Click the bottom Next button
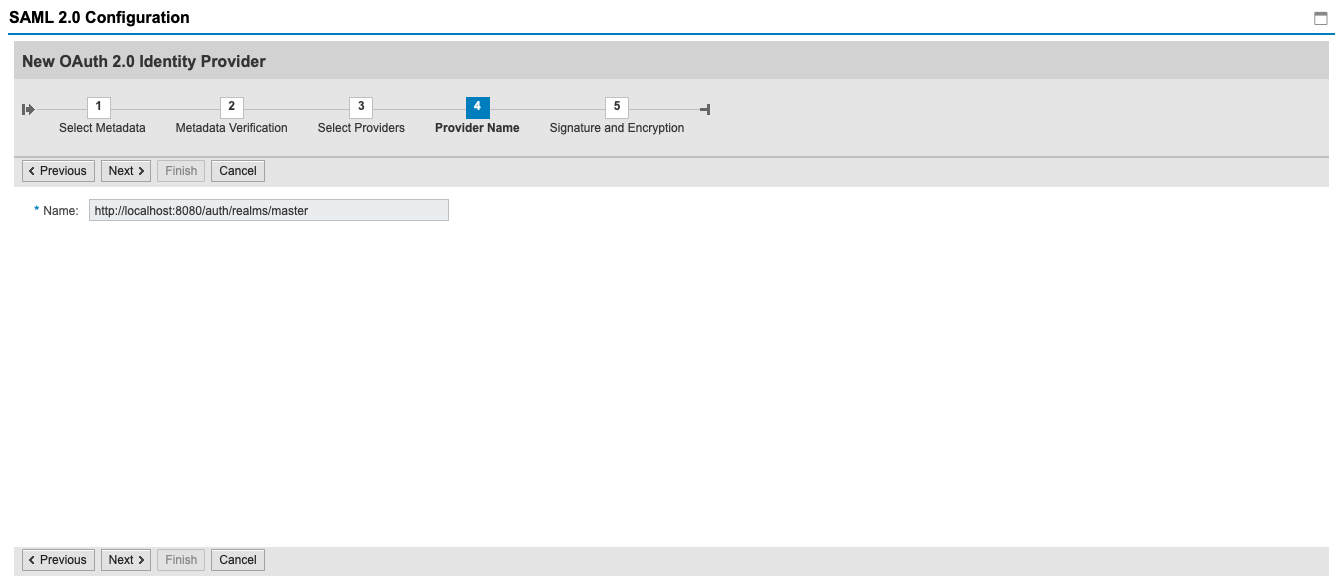The image size is (1338, 579). (126, 560)
